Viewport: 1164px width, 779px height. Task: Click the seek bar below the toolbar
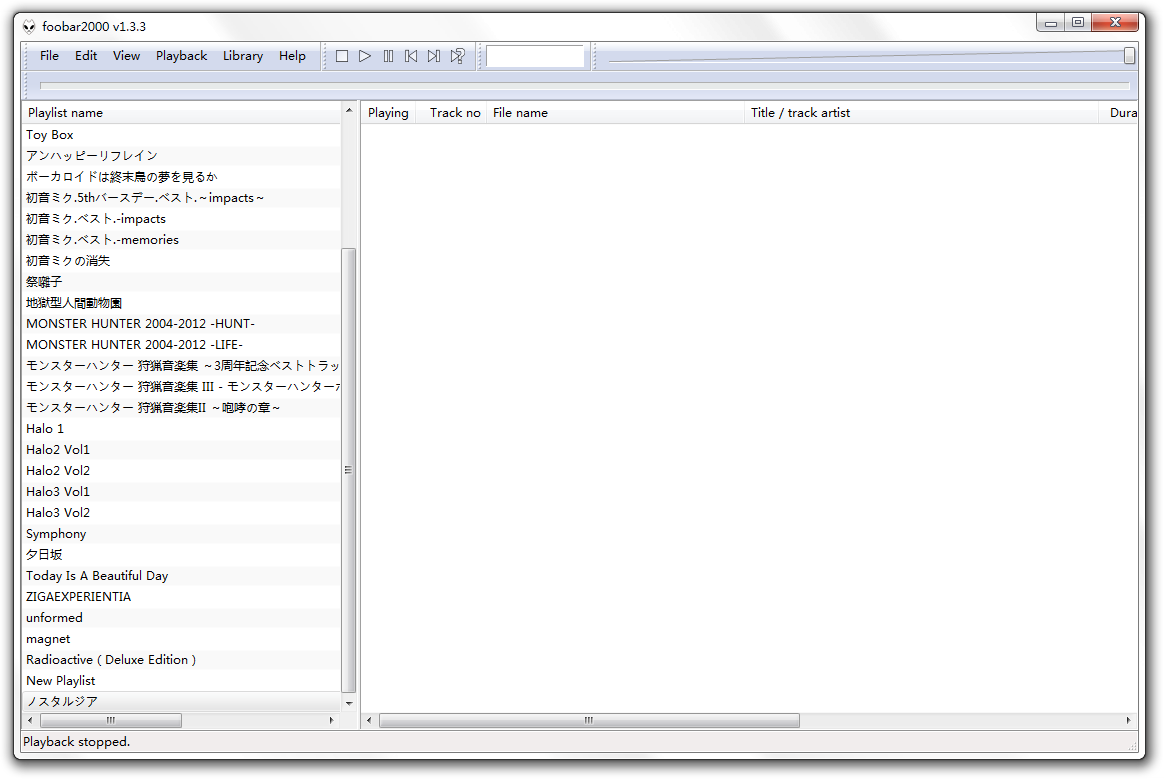click(584, 86)
